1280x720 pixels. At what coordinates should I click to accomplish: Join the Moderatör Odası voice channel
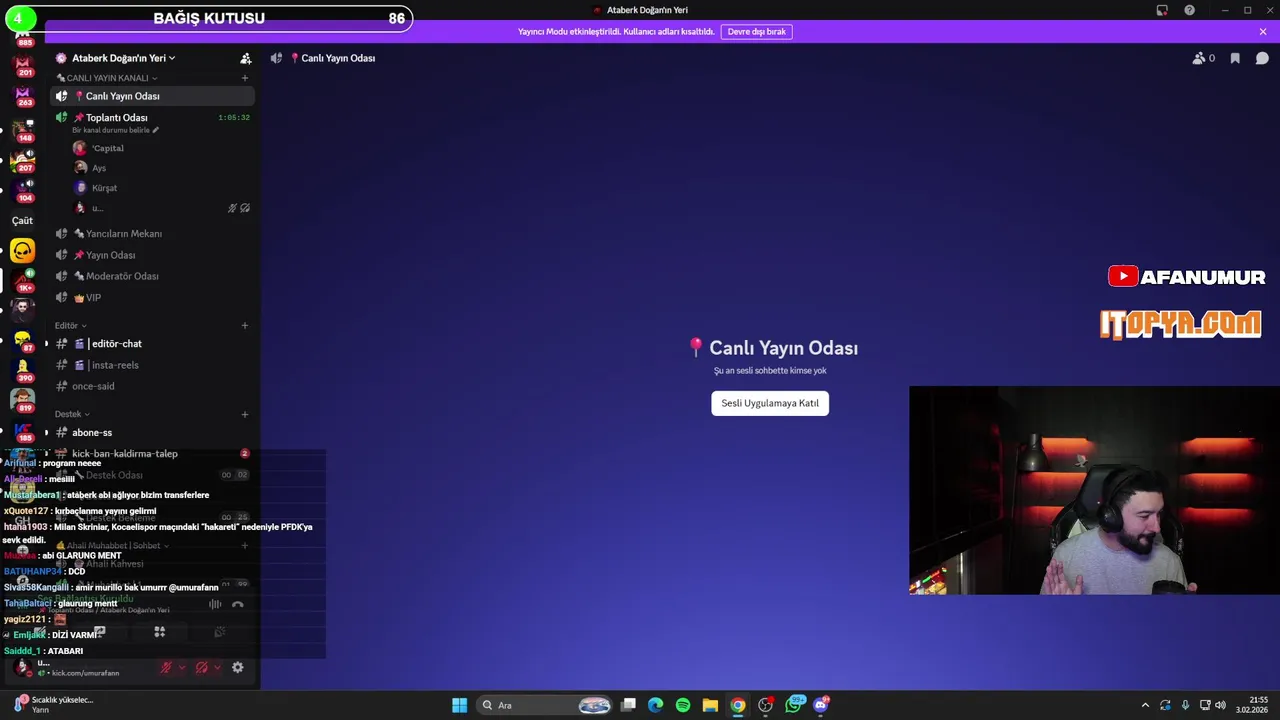[x=152, y=276]
